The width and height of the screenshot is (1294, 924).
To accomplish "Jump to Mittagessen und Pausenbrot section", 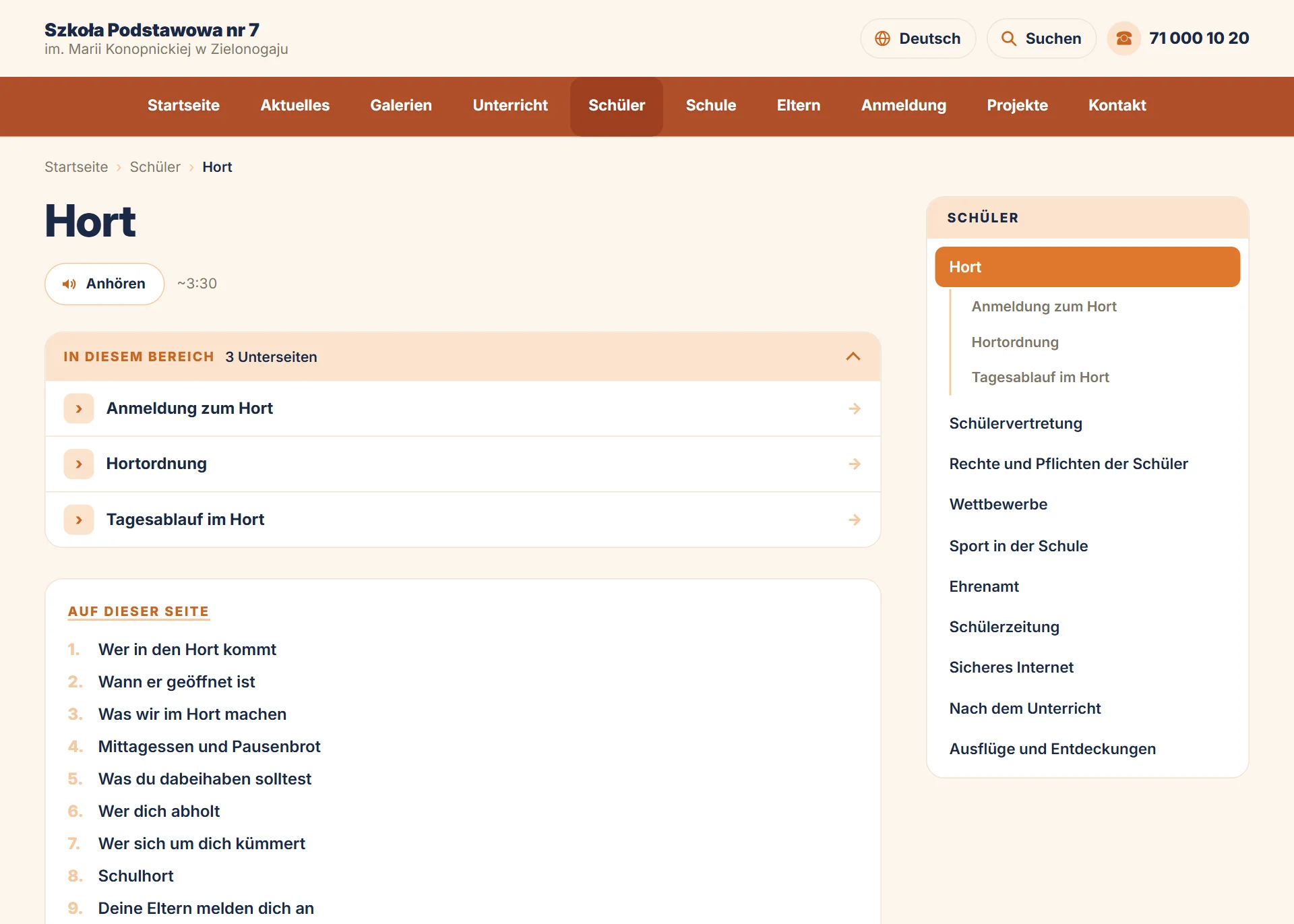I will (x=209, y=747).
